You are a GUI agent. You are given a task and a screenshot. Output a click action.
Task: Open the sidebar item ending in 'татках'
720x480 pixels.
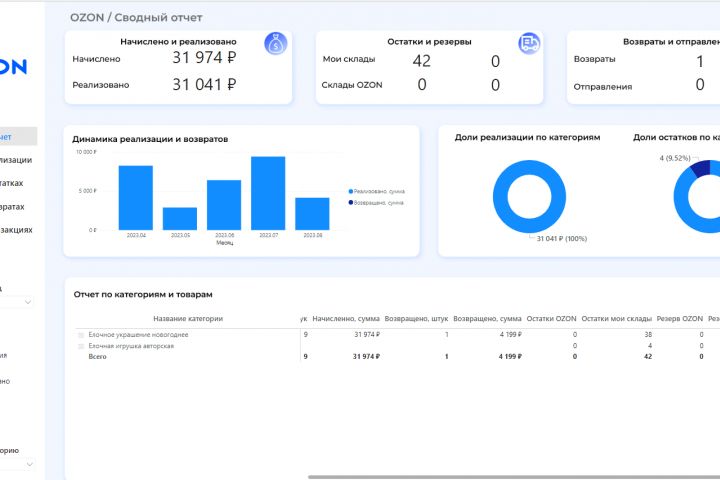pos(11,183)
